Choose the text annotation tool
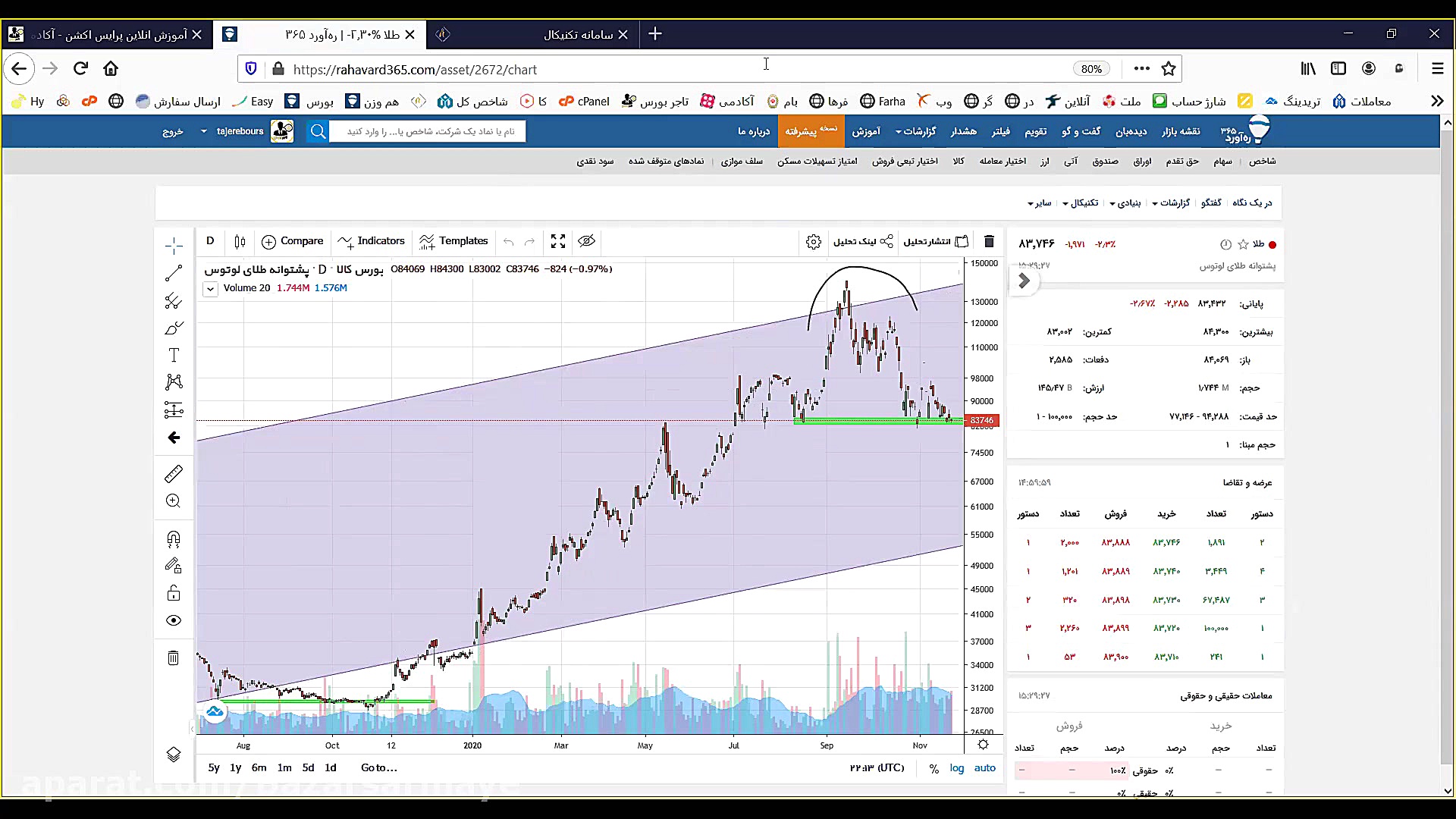The width and height of the screenshot is (1456, 819). click(174, 355)
